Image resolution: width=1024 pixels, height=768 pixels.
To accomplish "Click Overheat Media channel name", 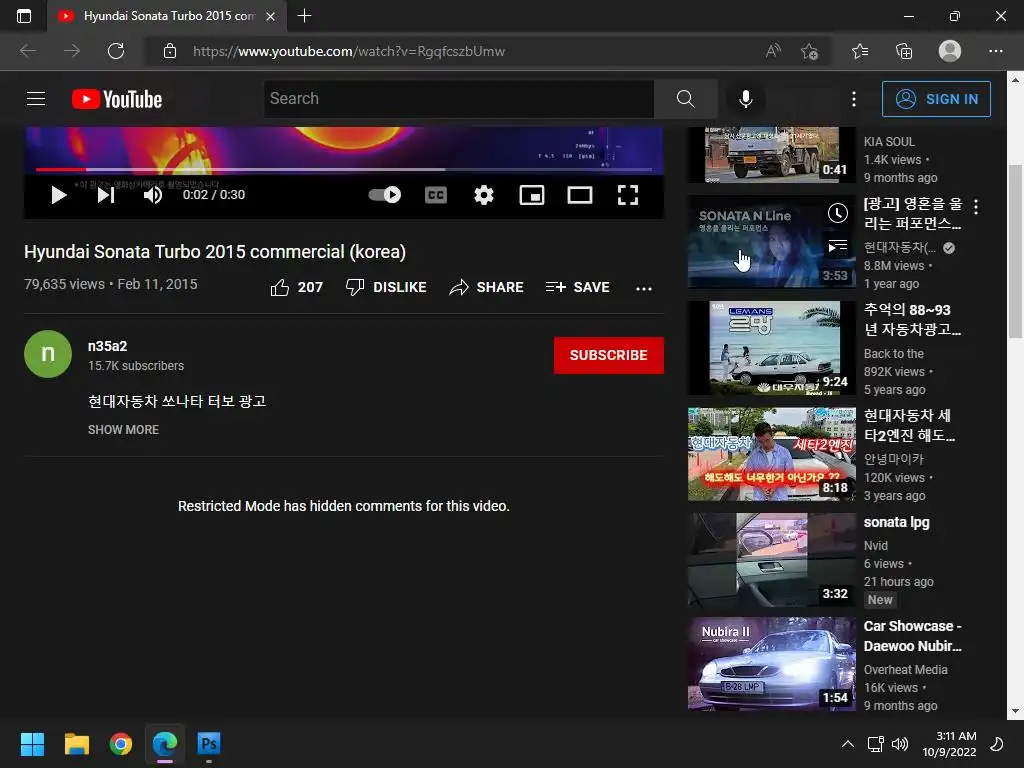I will pyautogui.click(x=905, y=669).
